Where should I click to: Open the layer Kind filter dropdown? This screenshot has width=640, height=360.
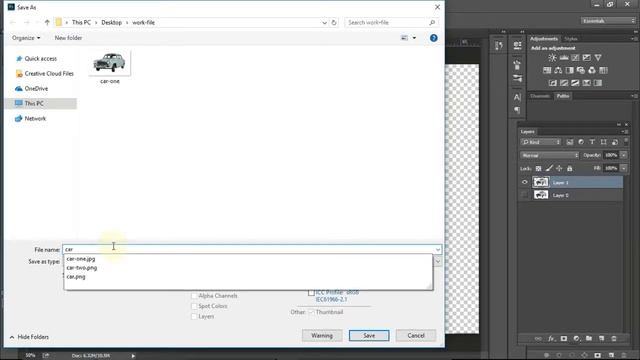(x=541, y=142)
